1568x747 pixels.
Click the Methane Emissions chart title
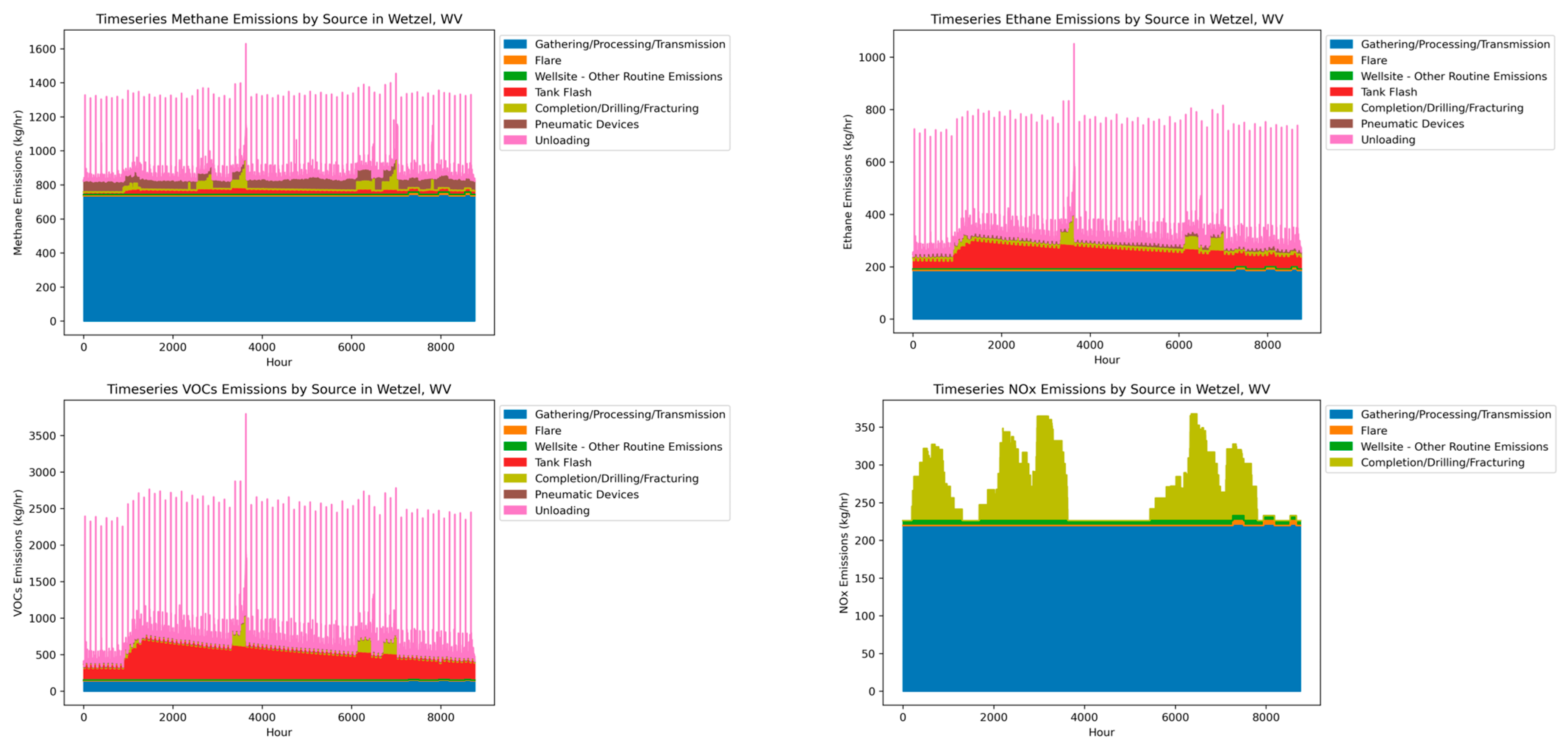pos(279,19)
